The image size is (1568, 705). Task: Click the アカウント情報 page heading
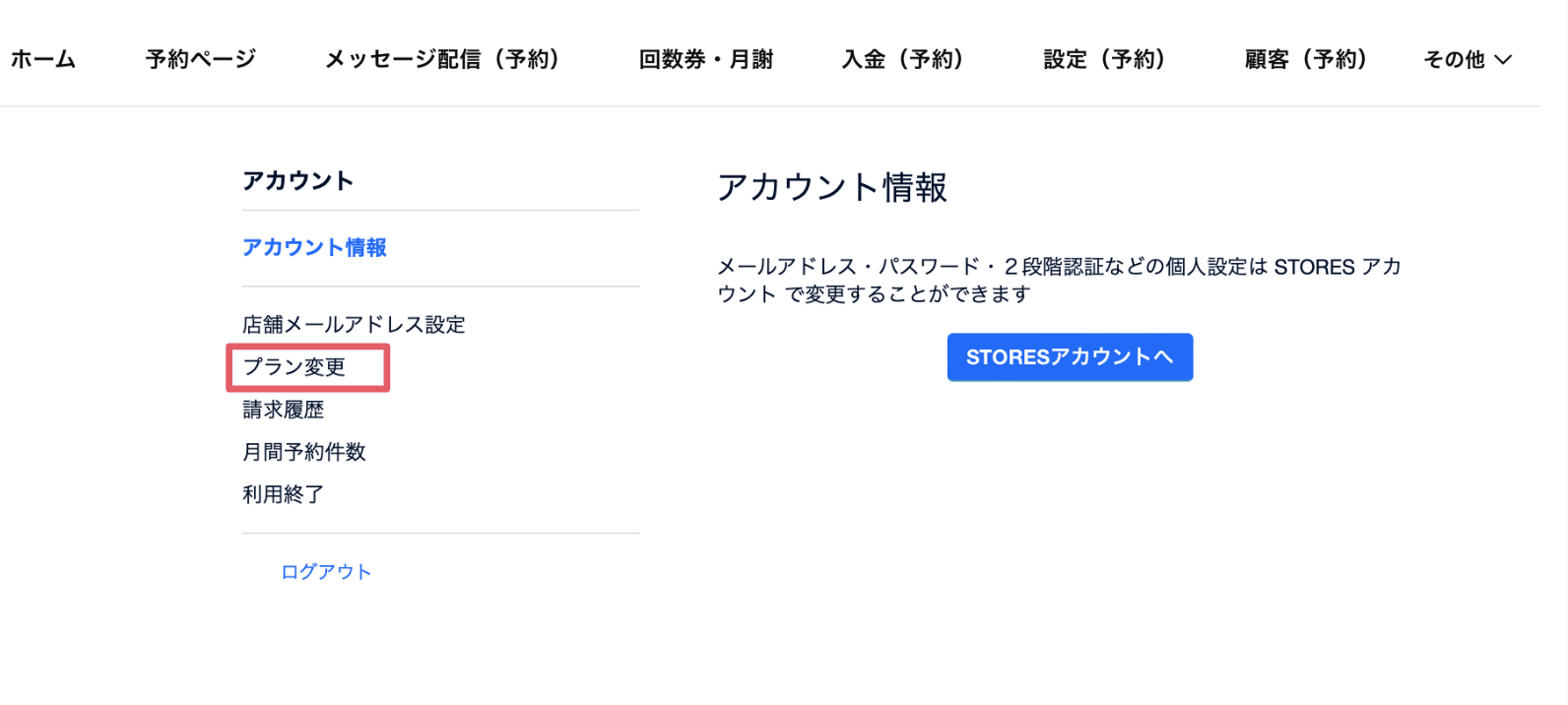pyautogui.click(x=832, y=187)
